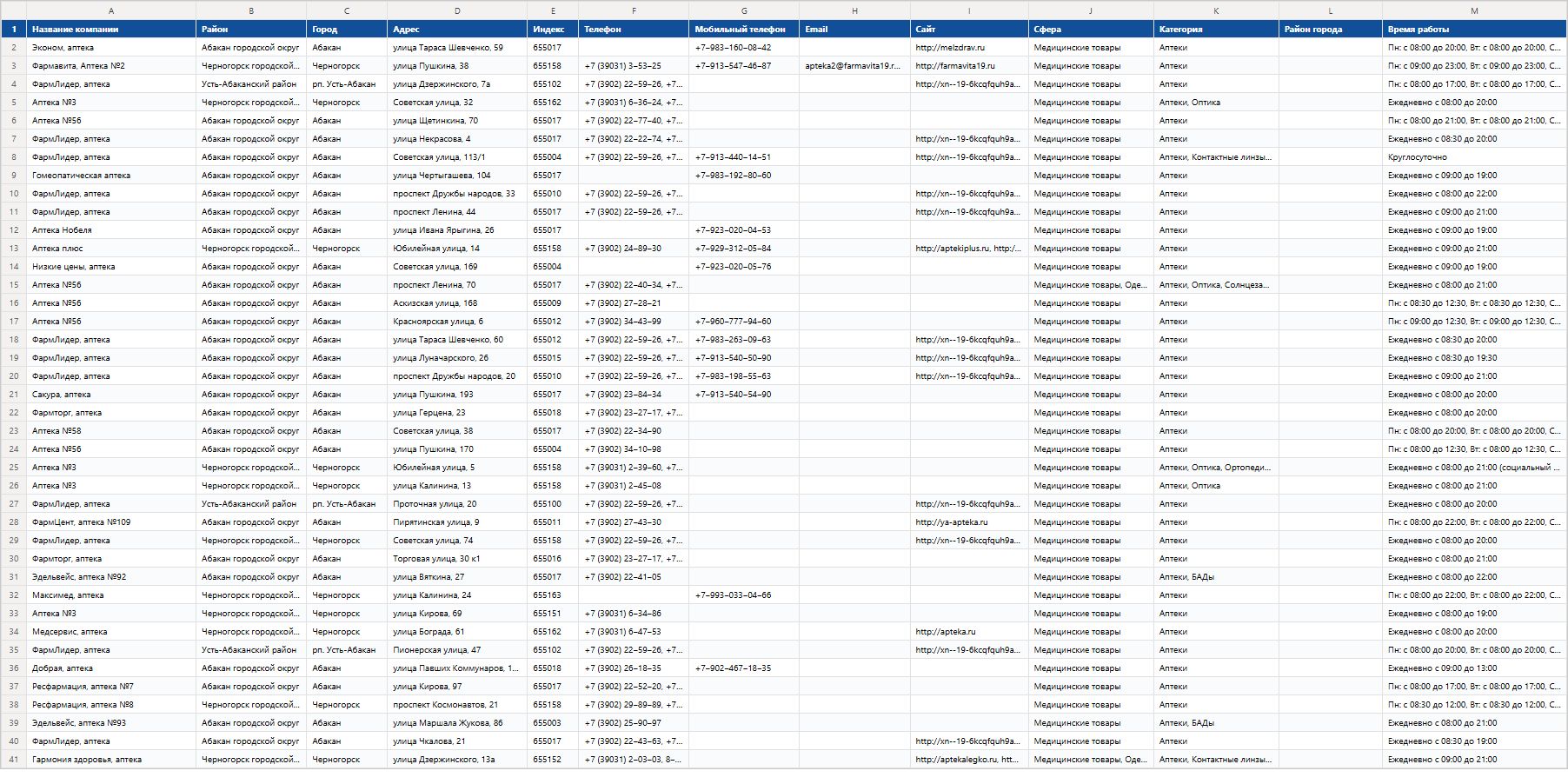Select the cell 'Максимед, аптека'

[x=111, y=595]
